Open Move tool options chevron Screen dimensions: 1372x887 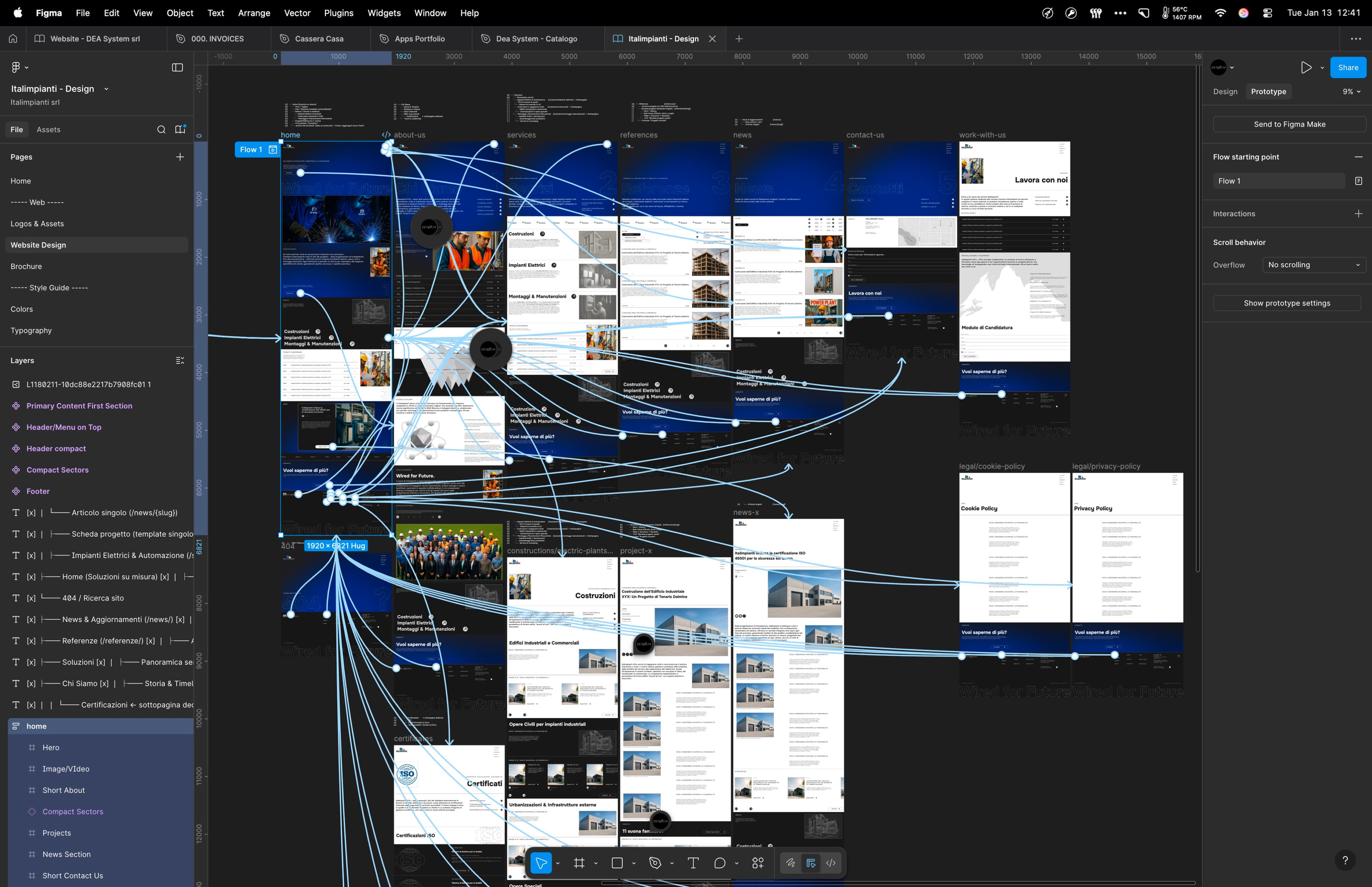(x=558, y=863)
